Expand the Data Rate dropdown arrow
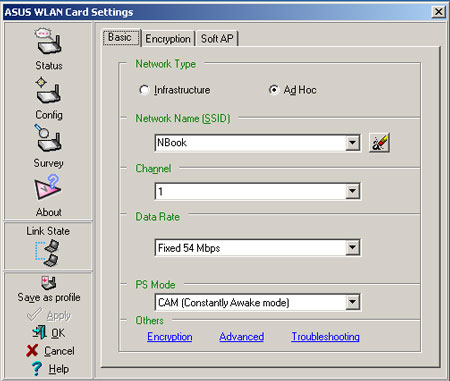The height and width of the screenshot is (381, 450). pos(352,248)
